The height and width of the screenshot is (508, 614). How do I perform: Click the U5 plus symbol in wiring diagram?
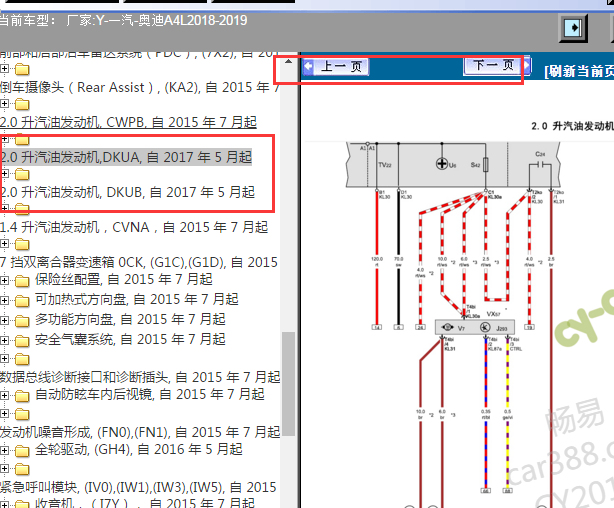click(442, 164)
